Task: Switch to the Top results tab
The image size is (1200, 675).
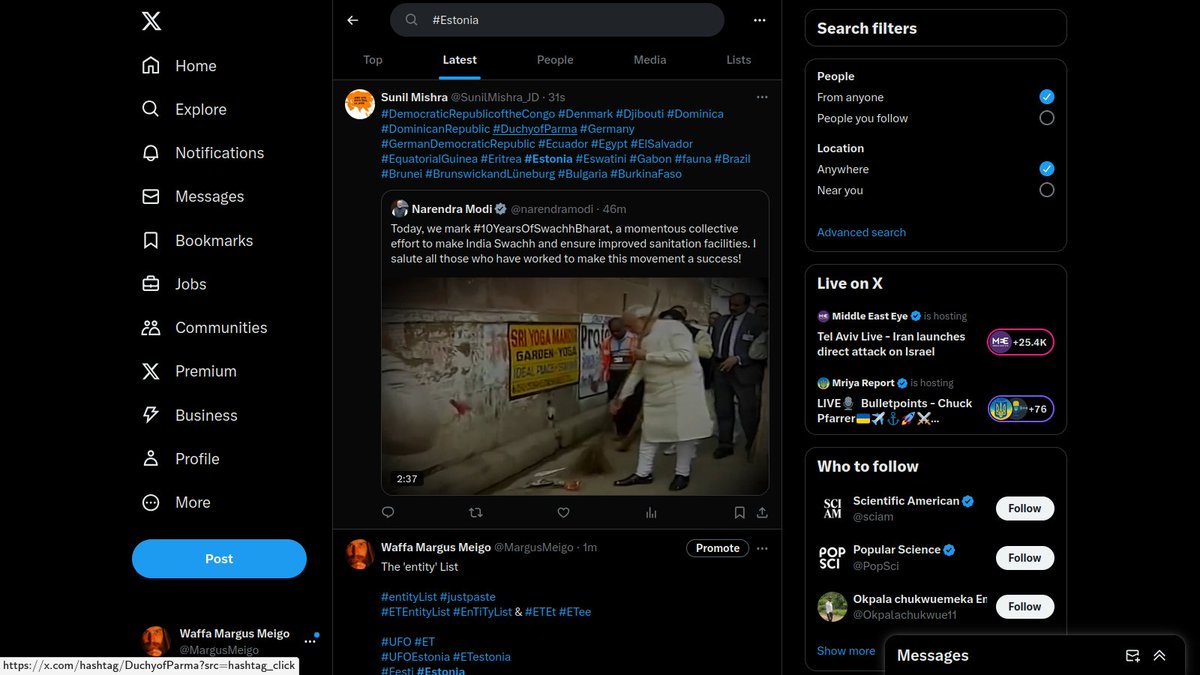Action: point(372,60)
